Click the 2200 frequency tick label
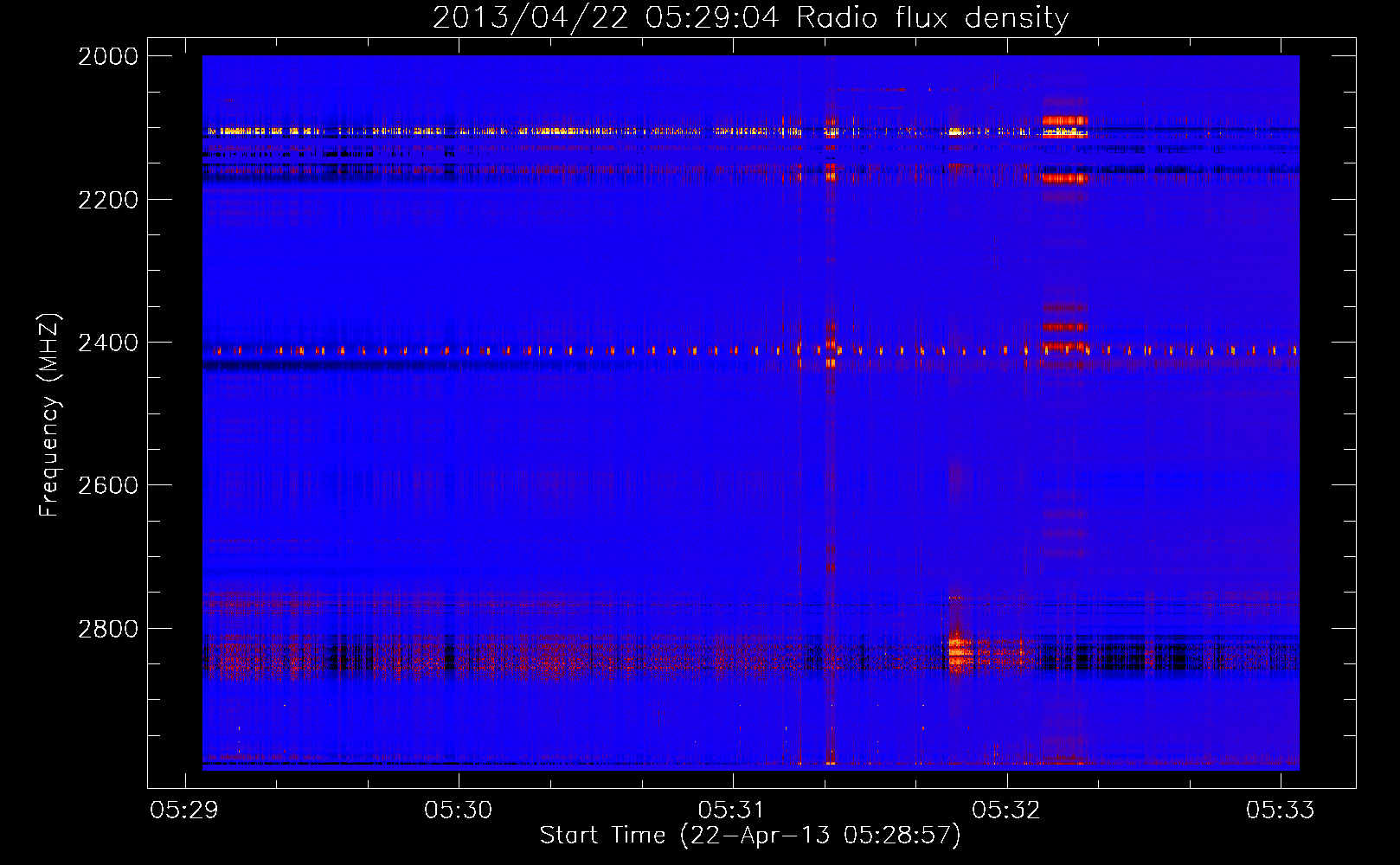Image resolution: width=1400 pixels, height=865 pixels. 108,200
